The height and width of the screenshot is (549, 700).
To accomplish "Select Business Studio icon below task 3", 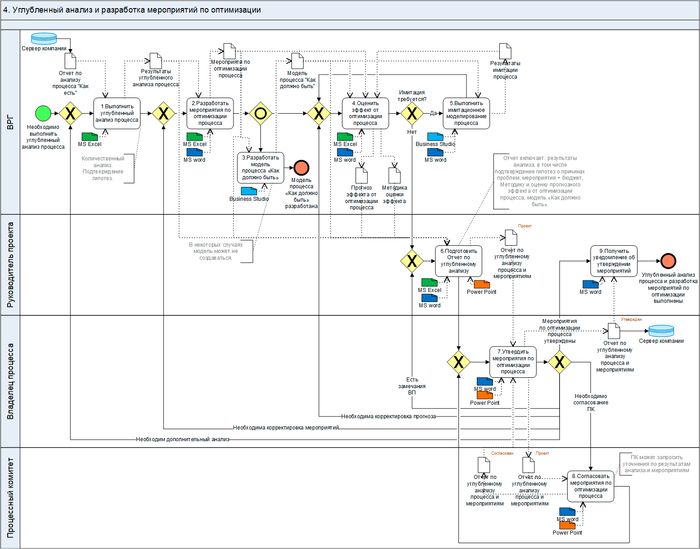I will pos(248,188).
